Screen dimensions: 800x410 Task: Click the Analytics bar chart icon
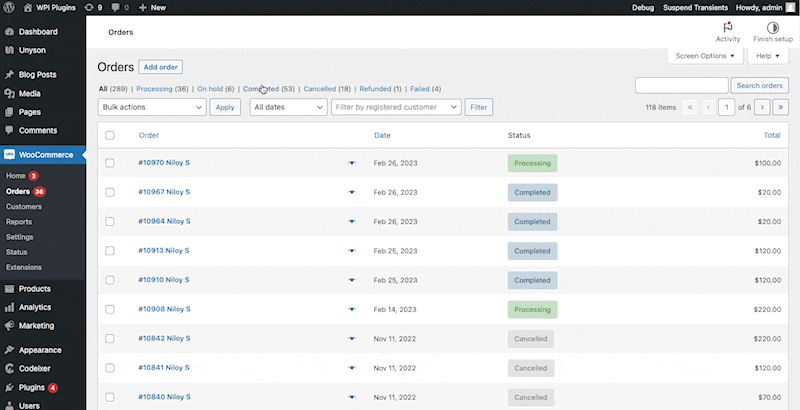(9, 307)
